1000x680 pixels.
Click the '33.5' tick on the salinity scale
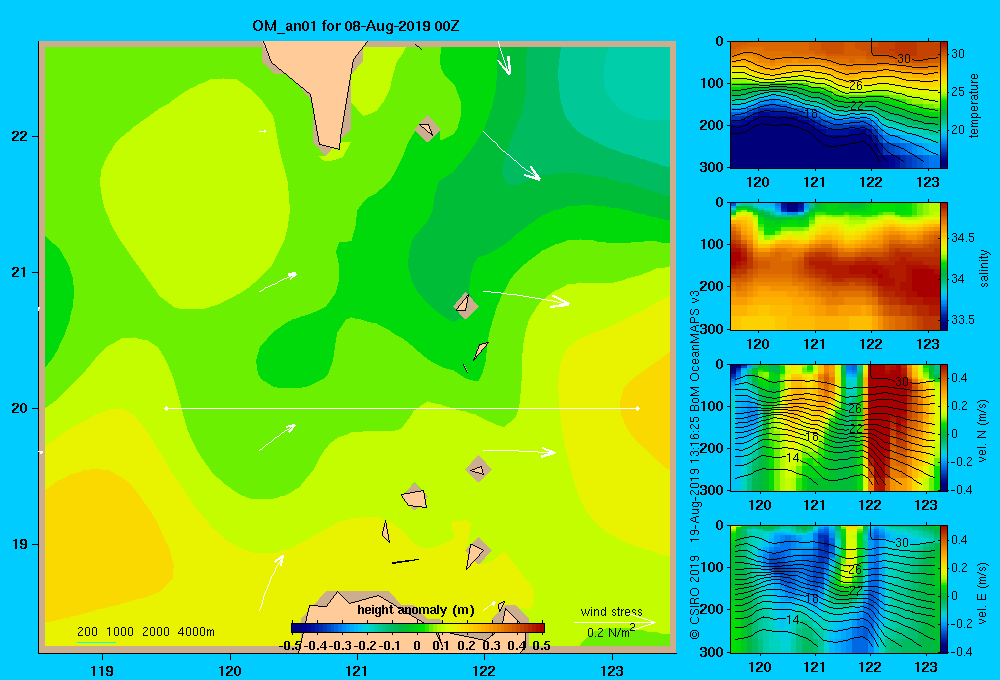[x=962, y=320]
